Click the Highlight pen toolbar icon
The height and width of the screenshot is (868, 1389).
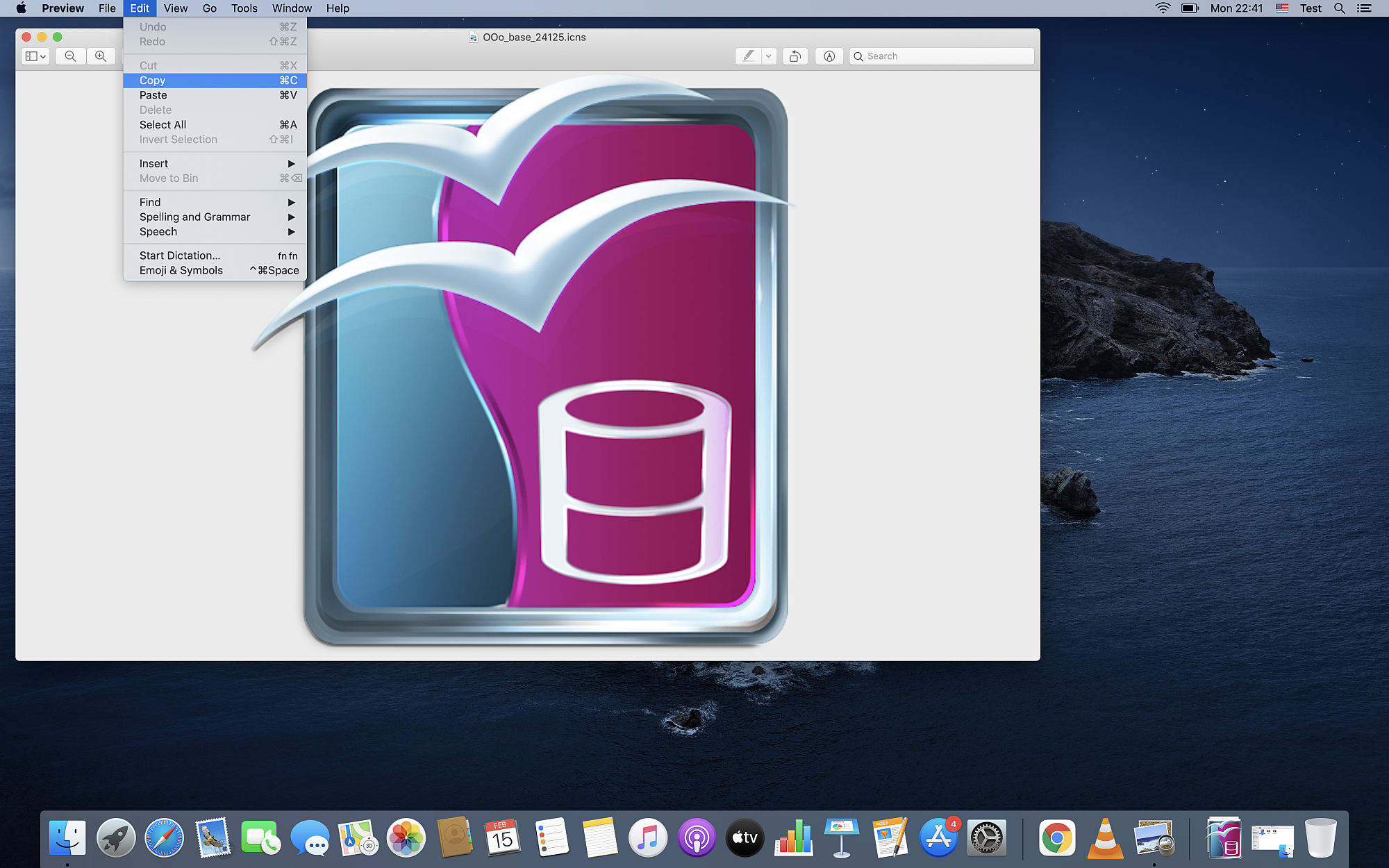[748, 56]
